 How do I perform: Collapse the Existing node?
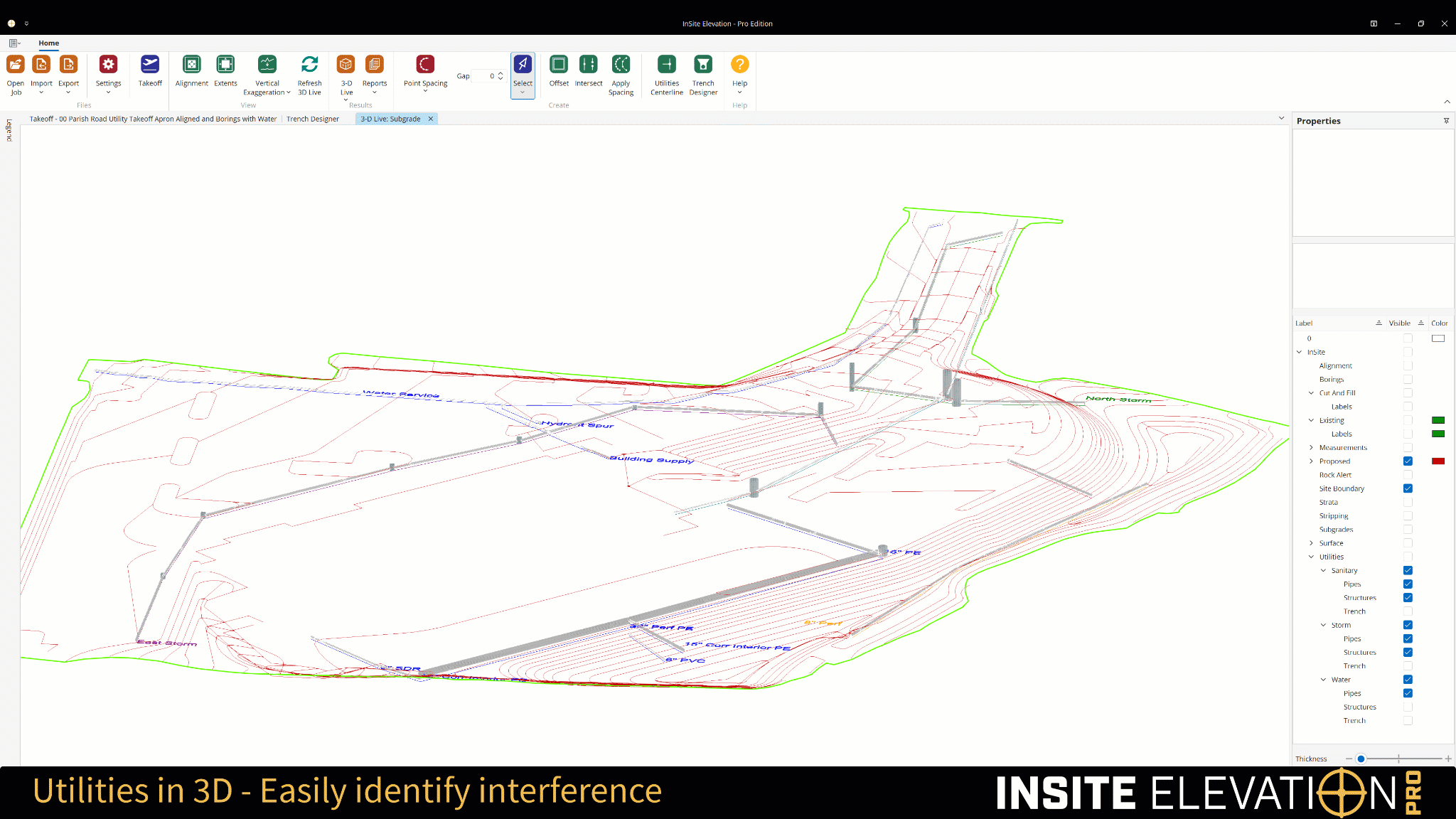[1312, 420]
